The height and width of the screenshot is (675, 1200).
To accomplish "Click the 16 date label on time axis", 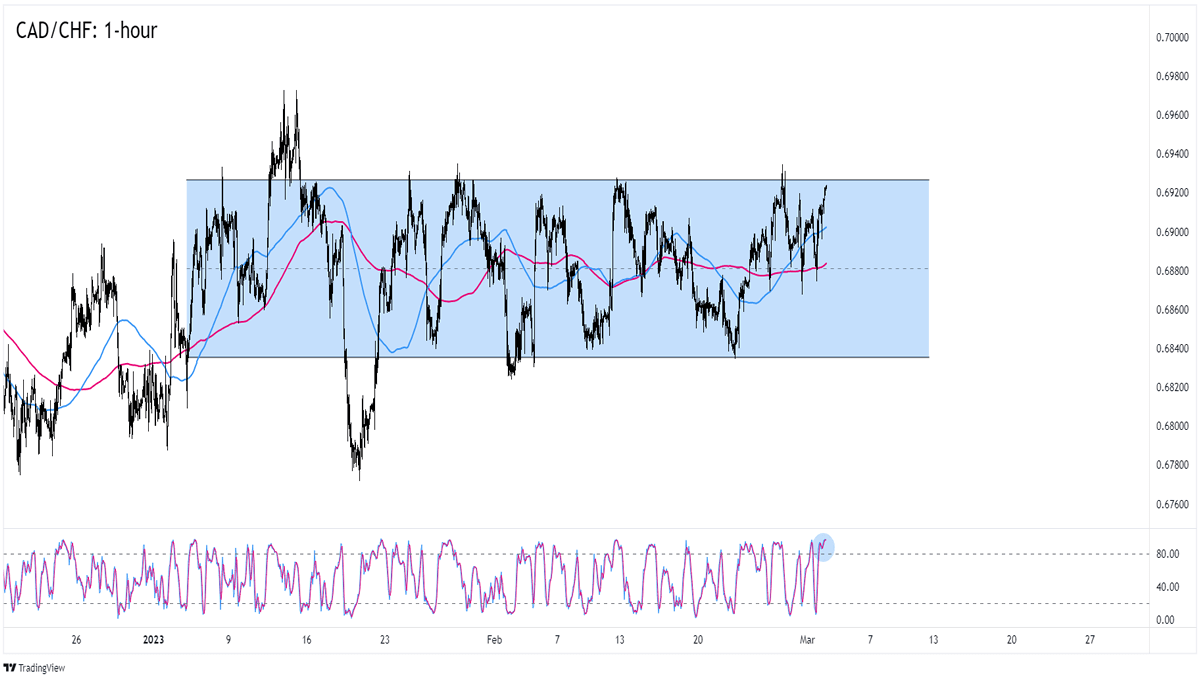I will point(307,640).
